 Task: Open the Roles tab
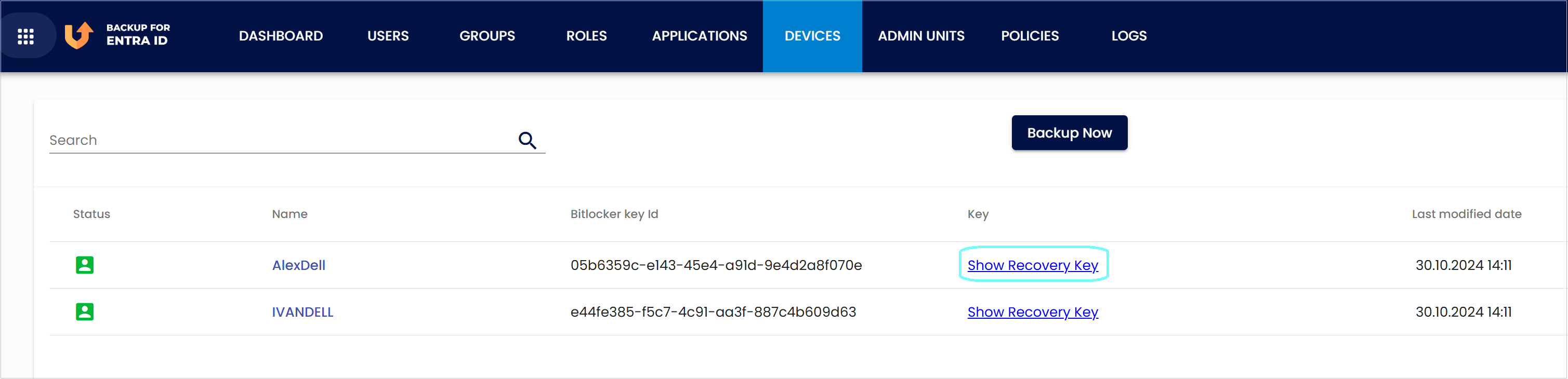click(x=586, y=36)
